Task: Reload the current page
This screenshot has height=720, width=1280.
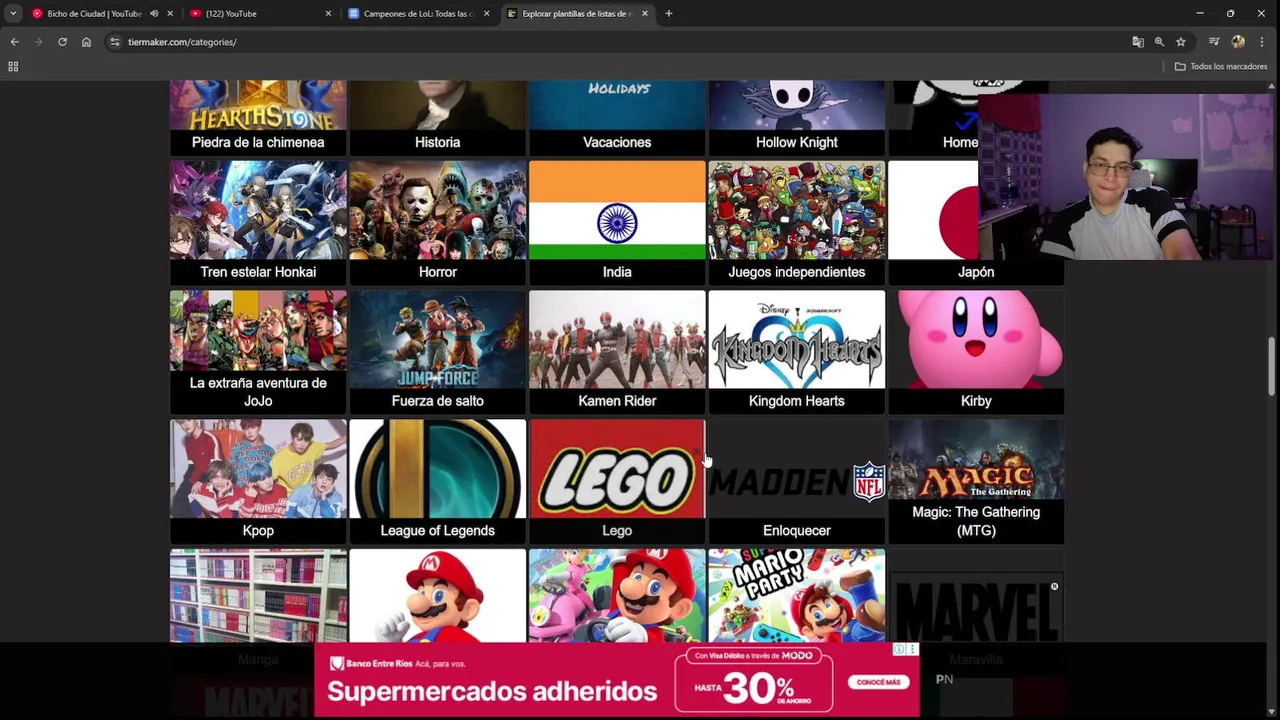Action: (62, 42)
